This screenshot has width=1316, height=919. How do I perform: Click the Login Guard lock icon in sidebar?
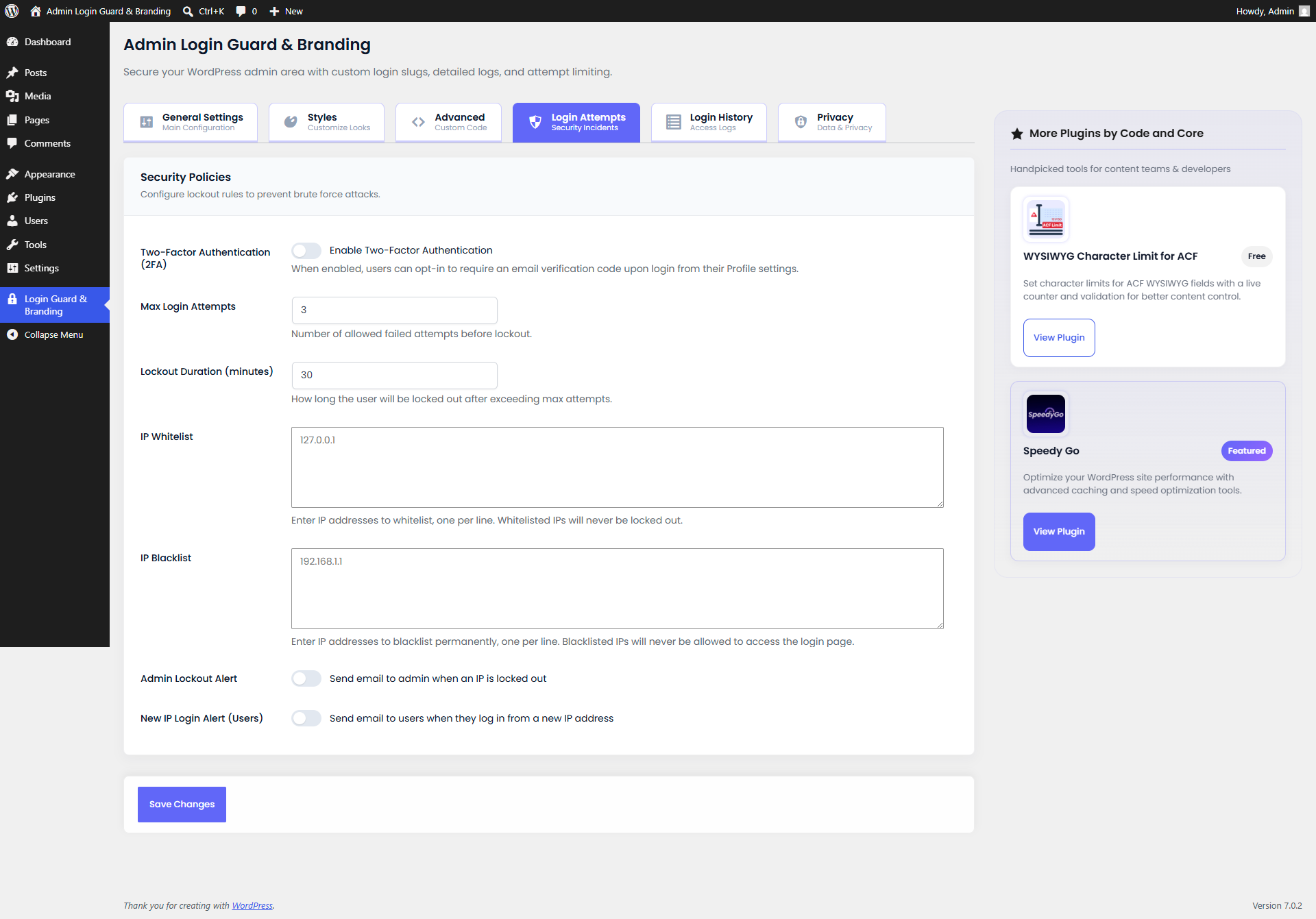click(12, 299)
